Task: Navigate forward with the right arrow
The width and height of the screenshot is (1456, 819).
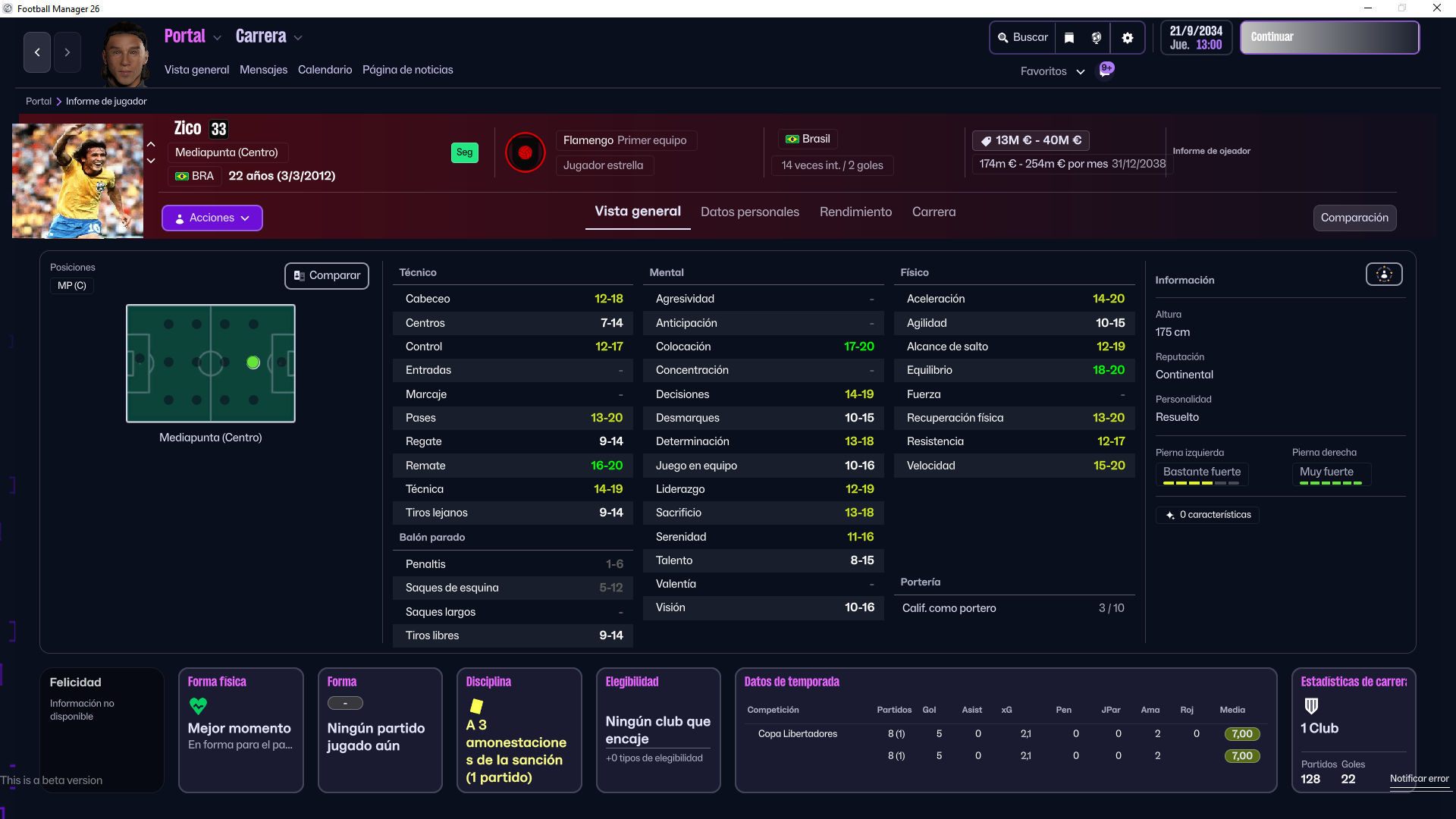Action: 67,52
